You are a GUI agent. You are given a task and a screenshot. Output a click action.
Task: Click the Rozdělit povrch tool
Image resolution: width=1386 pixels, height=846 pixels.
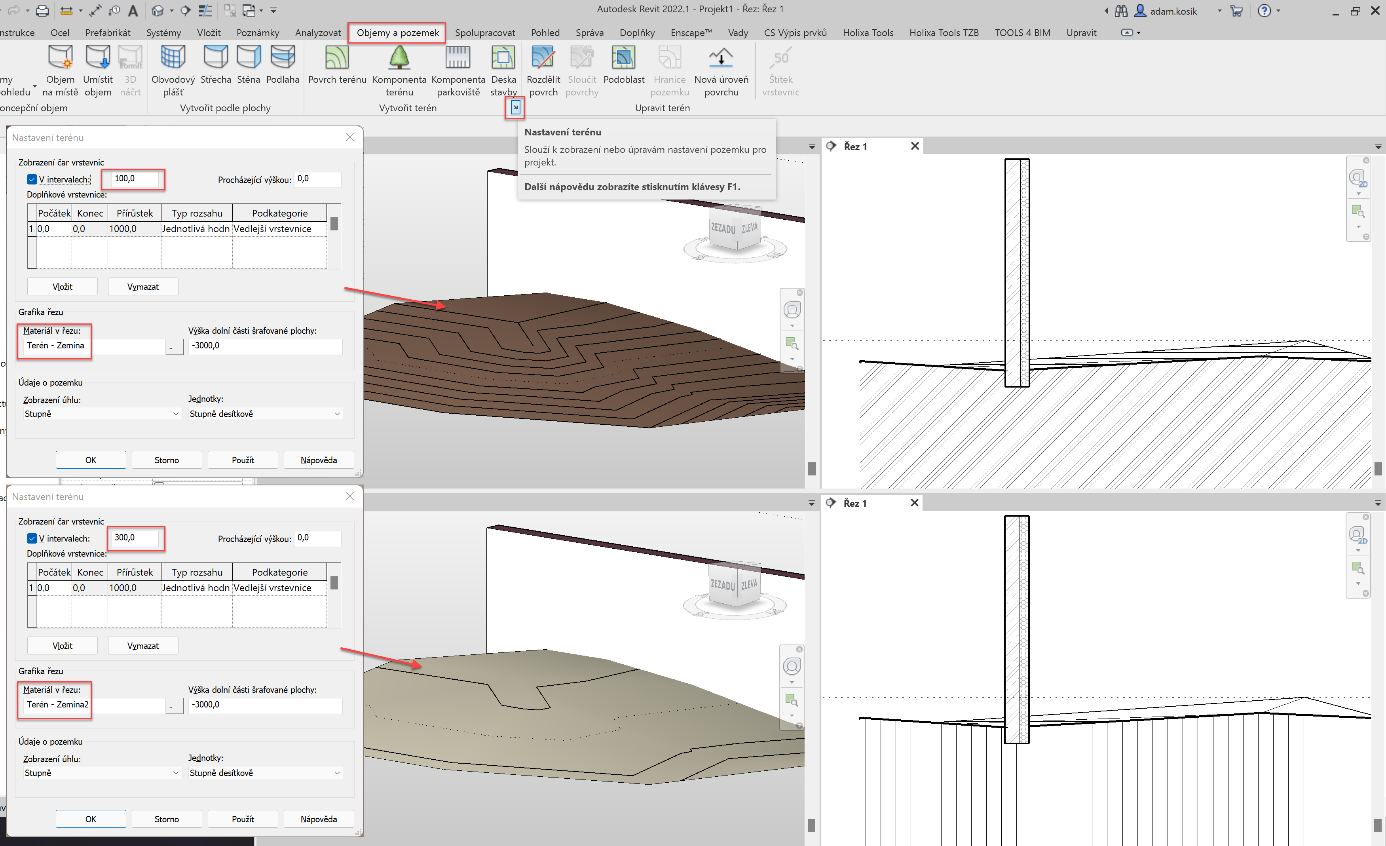pyautogui.click(x=543, y=58)
